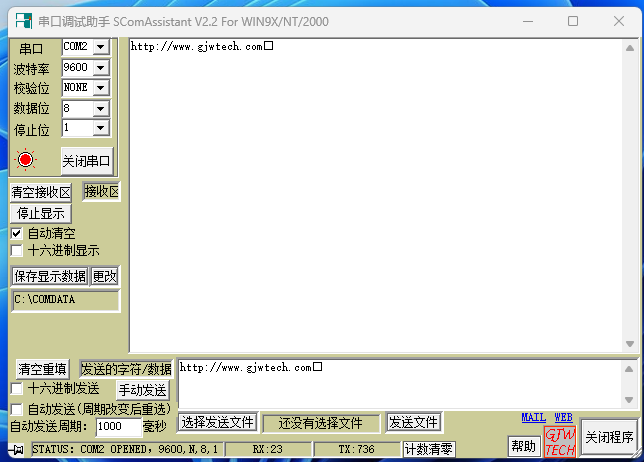Click the receive area scroll down arrow
The height and width of the screenshot is (462, 644).
[x=630, y=344]
